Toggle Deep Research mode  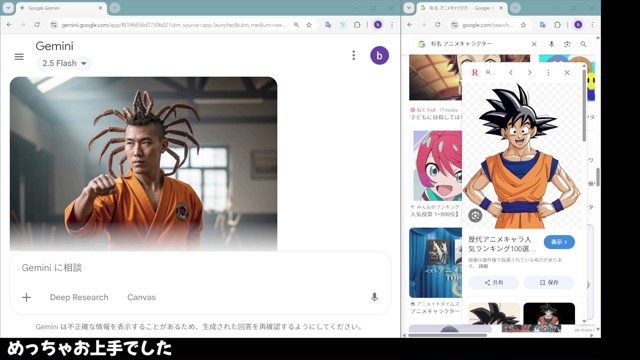79,297
